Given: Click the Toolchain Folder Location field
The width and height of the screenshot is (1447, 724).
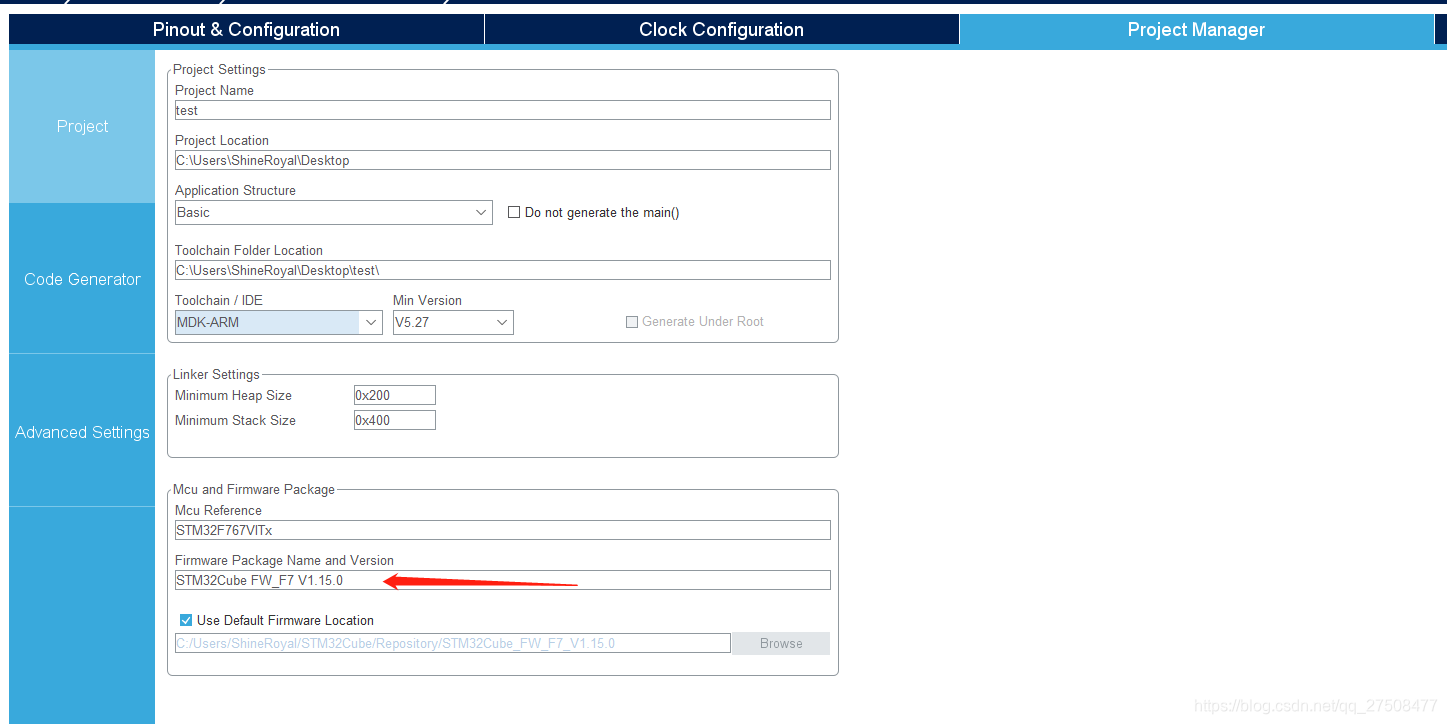Looking at the screenshot, I should [x=502, y=270].
